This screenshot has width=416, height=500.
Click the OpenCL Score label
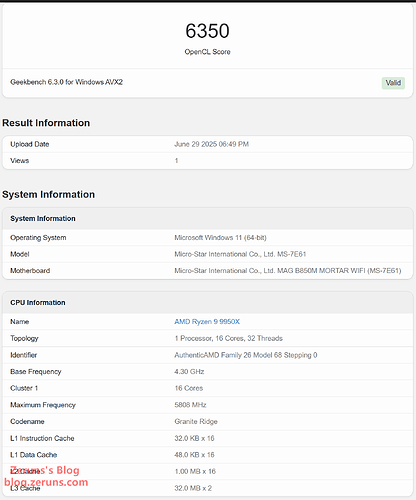(207, 52)
